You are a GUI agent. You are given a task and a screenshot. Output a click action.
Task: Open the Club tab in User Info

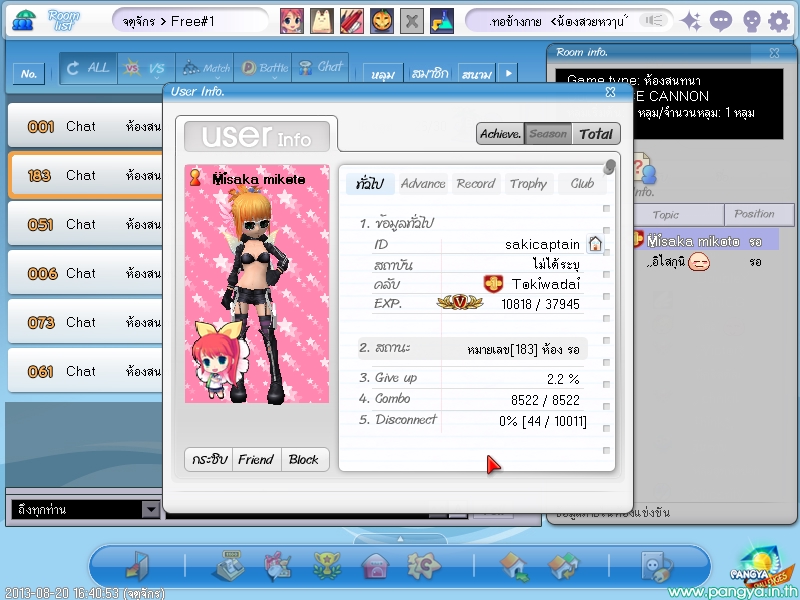point(582,184)
